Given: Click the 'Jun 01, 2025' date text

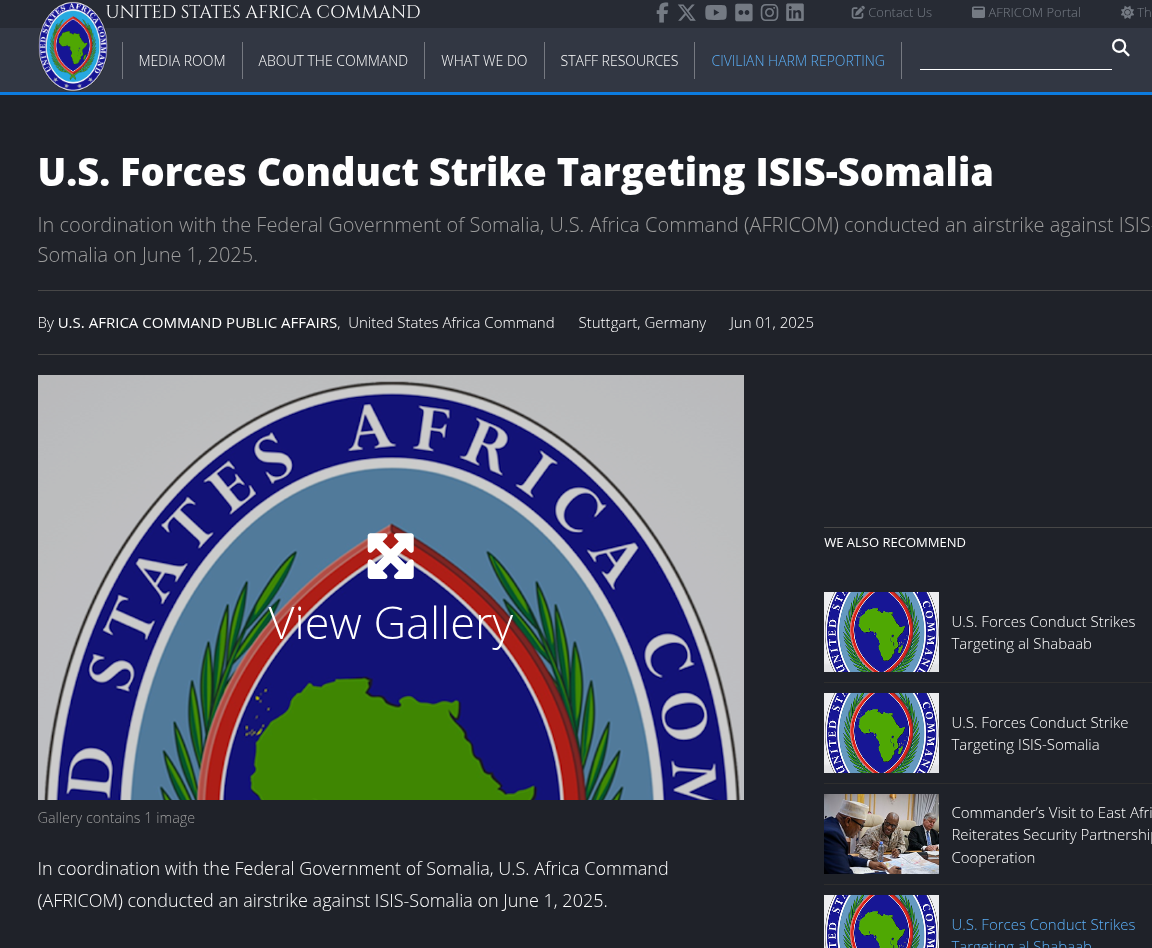Looking at the screenshot, I should [771, 323].
